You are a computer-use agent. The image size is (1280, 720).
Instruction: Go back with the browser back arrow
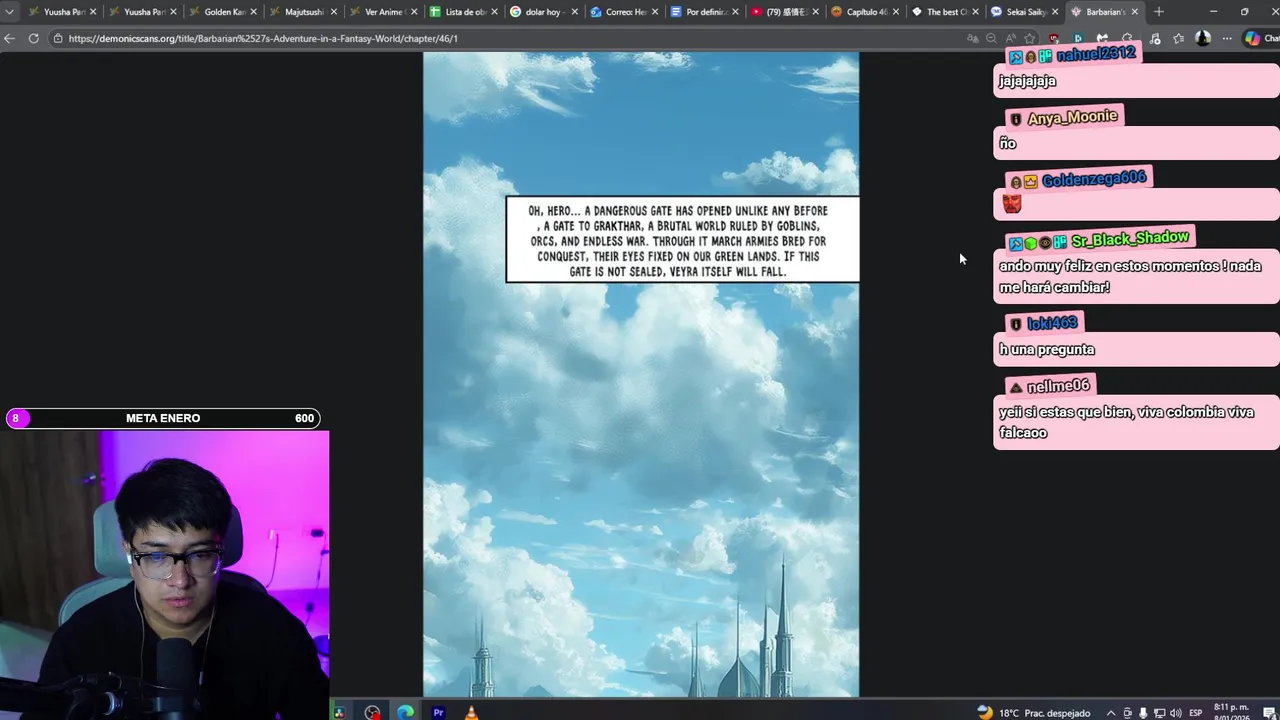[x=9, y=38]
